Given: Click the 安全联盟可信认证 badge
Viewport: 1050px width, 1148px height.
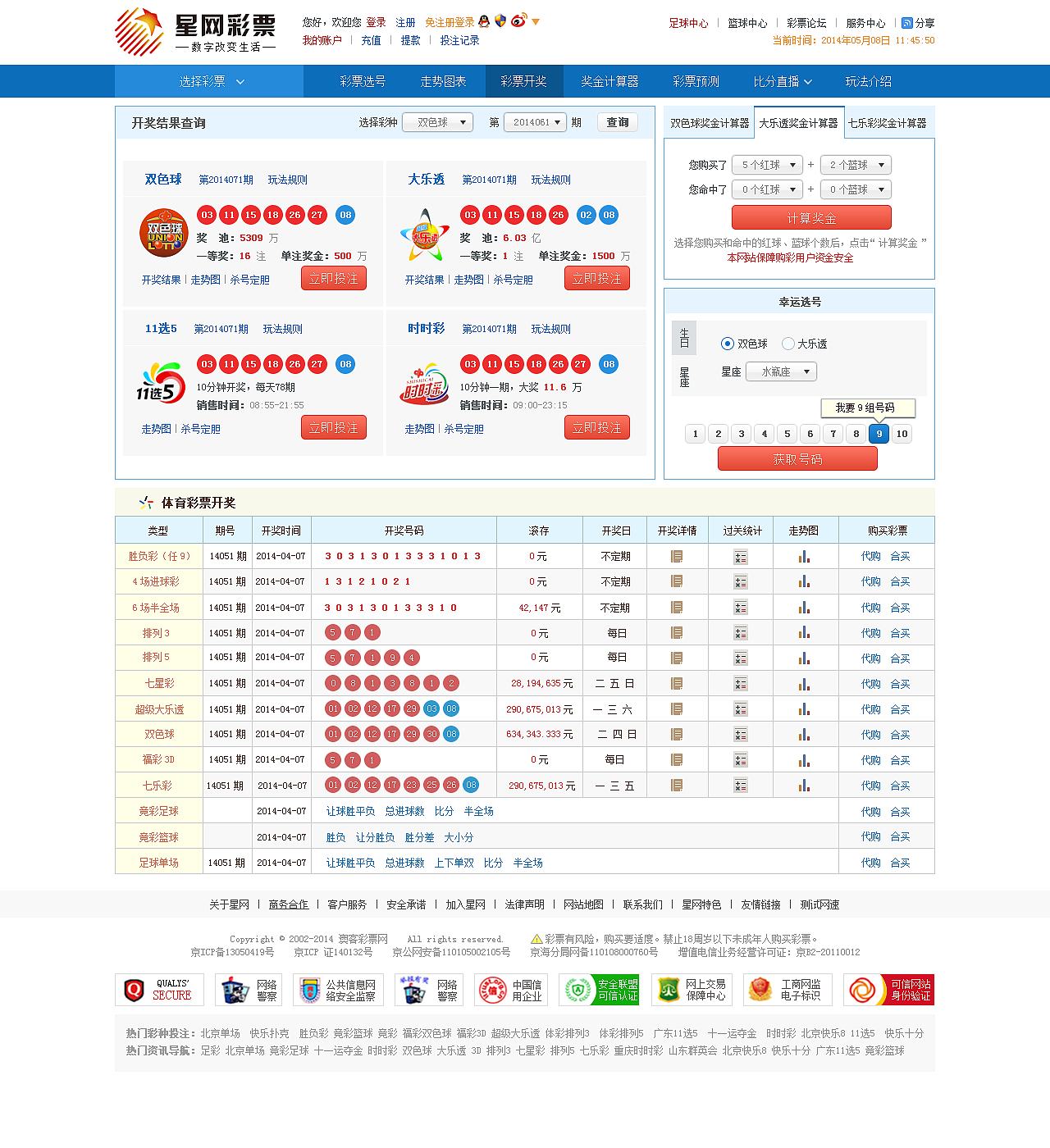Looking at the screenshot, I should tap(599, 990).
